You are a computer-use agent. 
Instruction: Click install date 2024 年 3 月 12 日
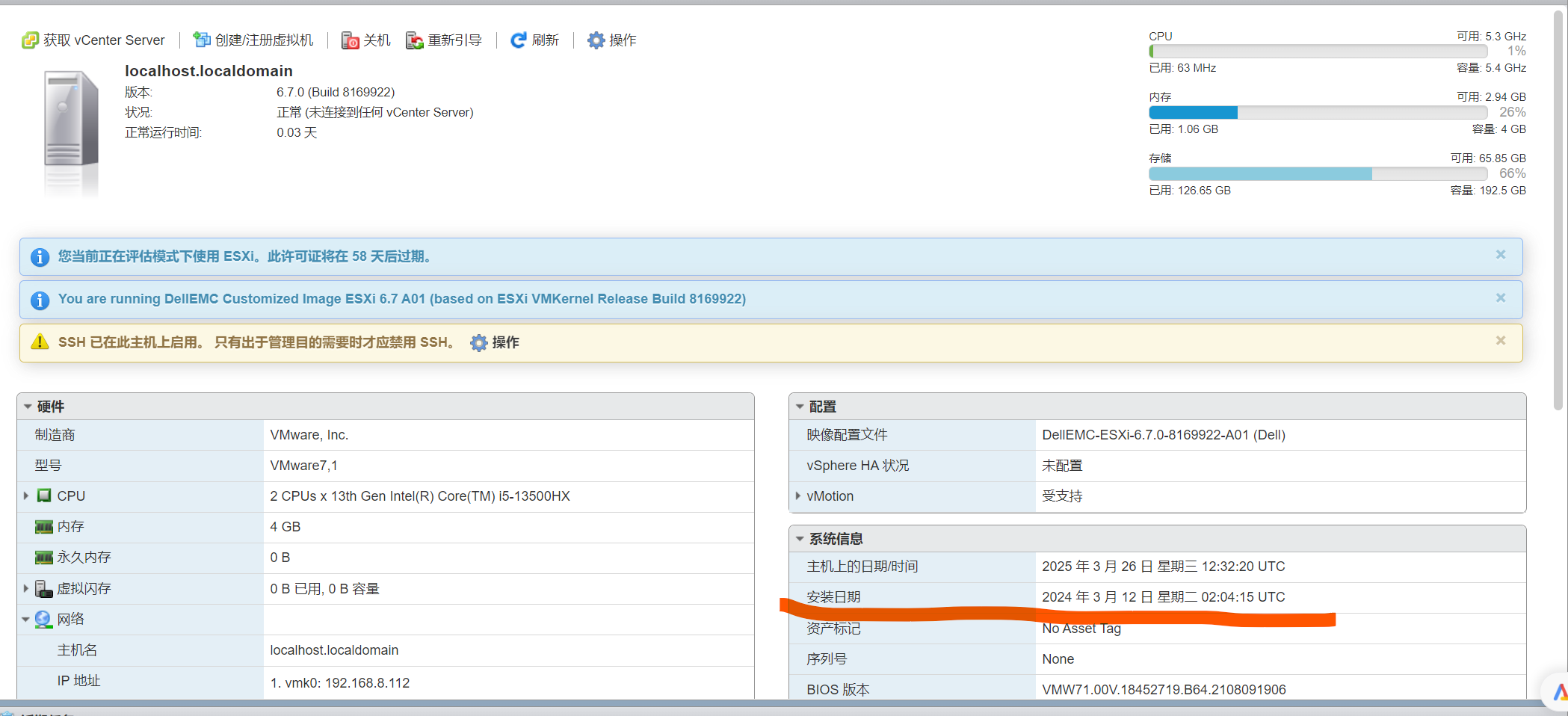coord(1164,597)
